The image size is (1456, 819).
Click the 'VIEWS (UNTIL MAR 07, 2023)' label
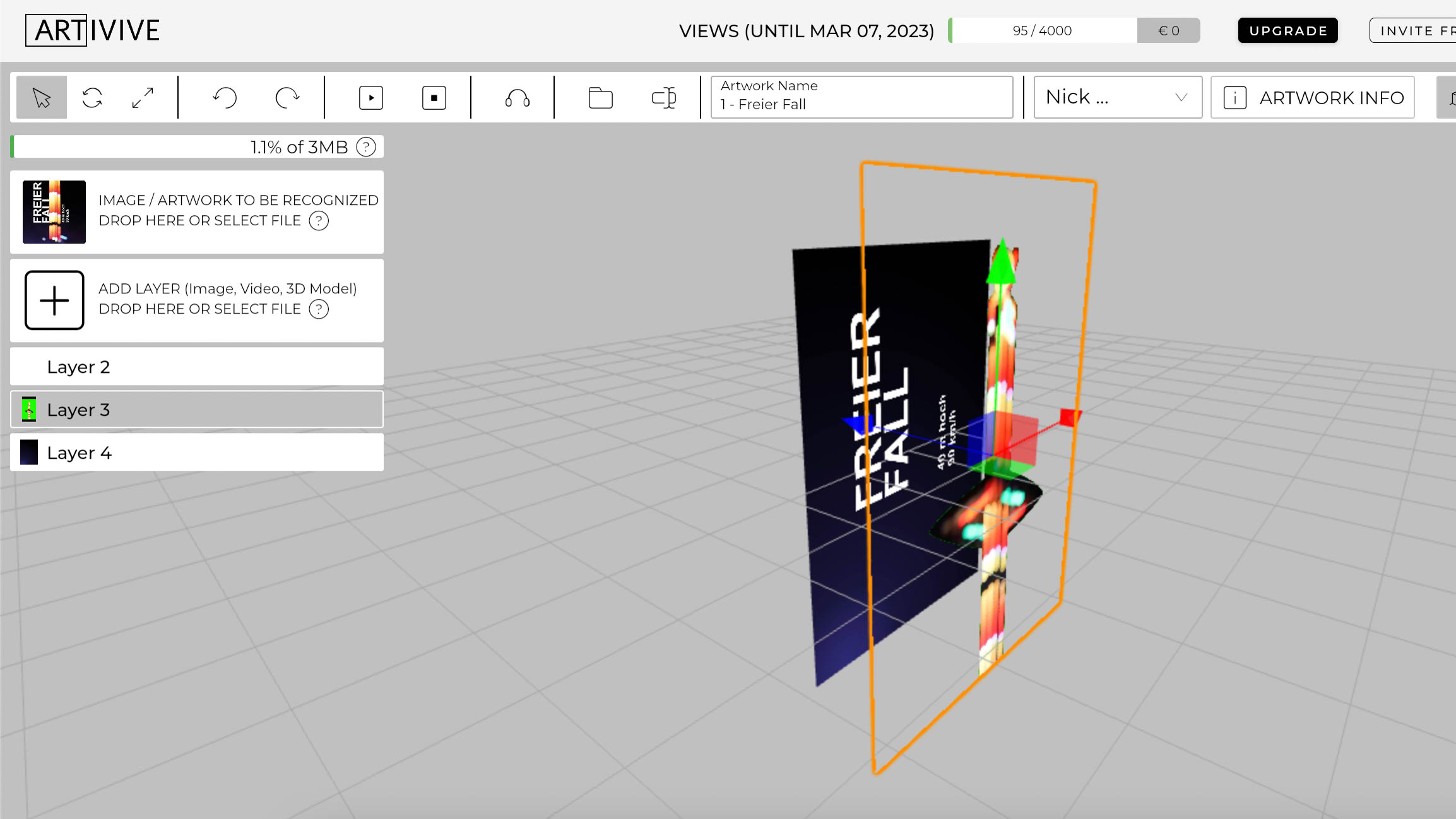(807, 31)
